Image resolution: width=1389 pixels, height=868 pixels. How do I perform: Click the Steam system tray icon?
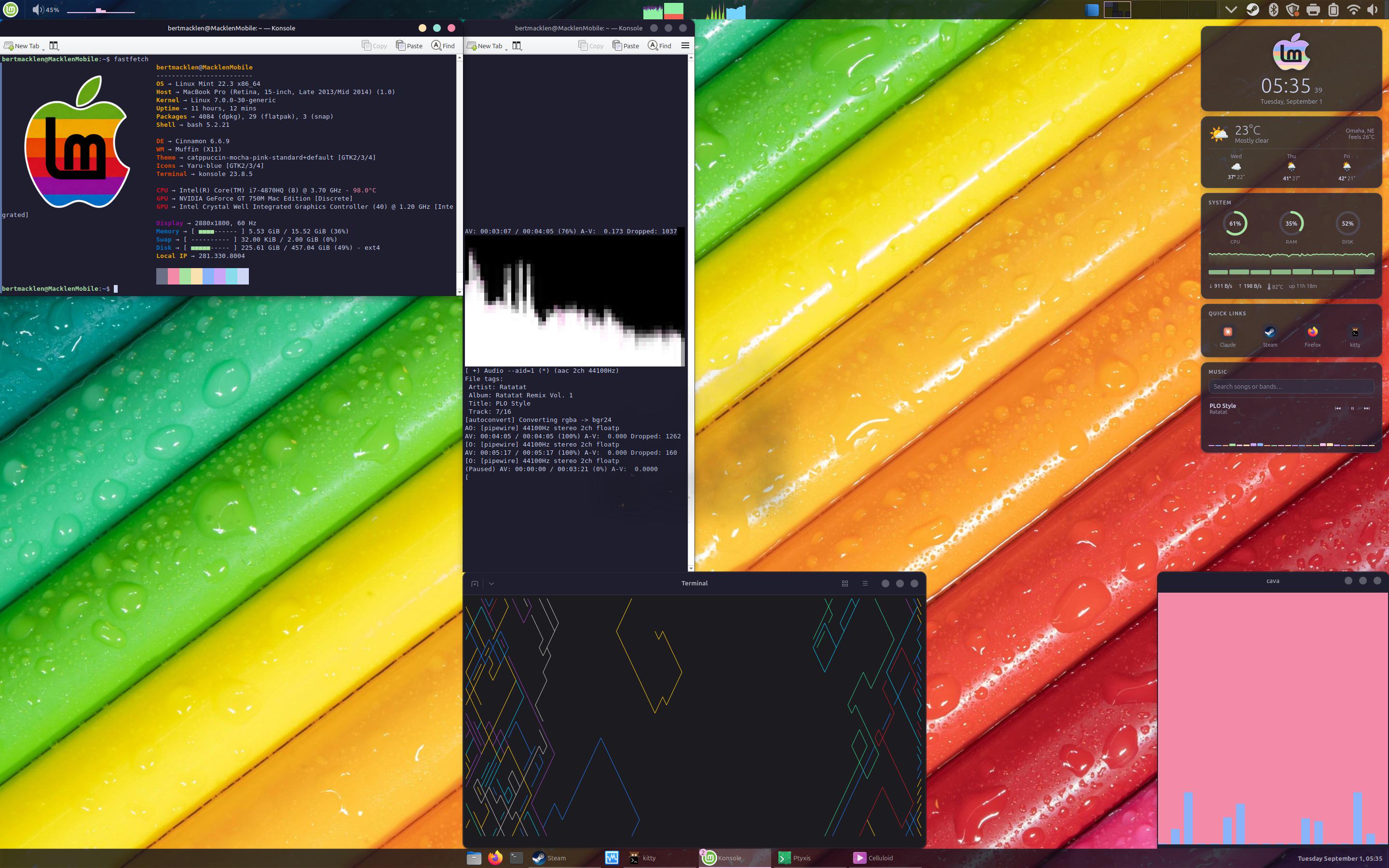1253,10
